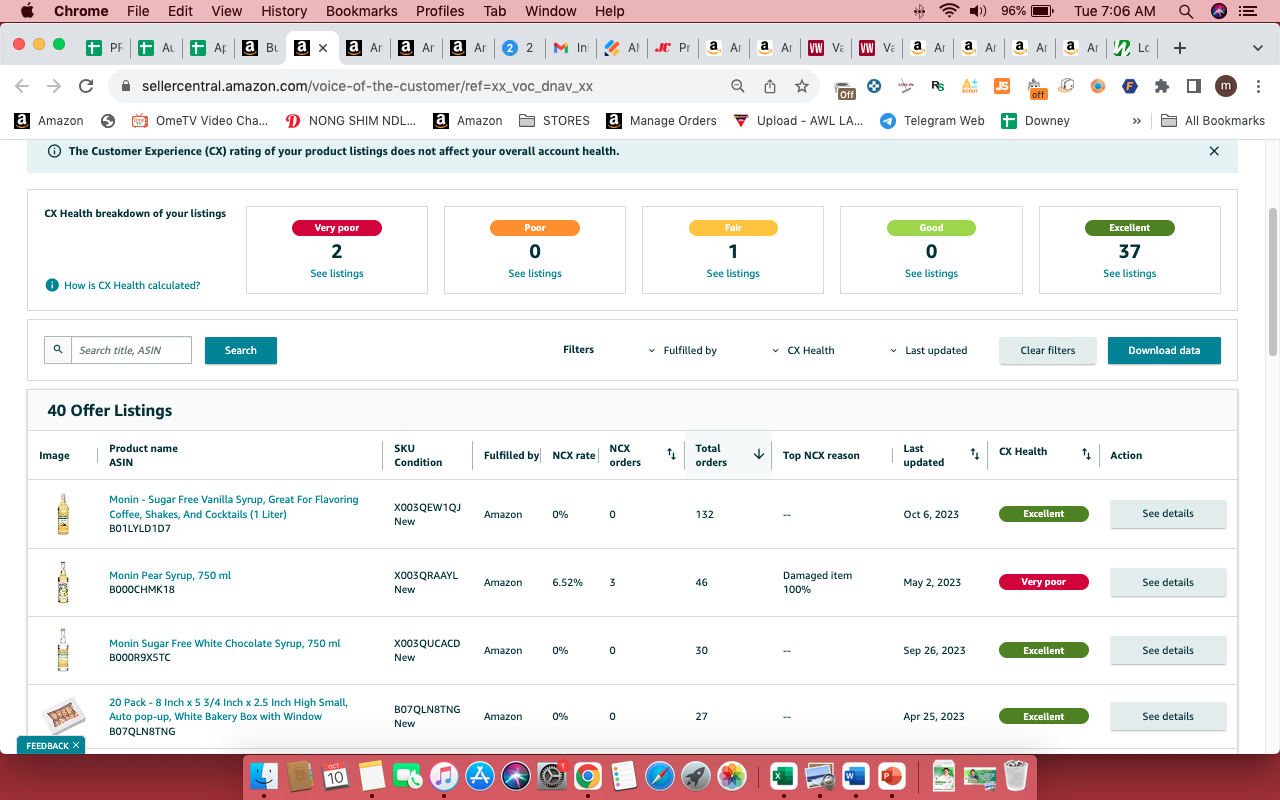Open the zoom magnifier in the address bar
1280x800 pixels.
738,86
